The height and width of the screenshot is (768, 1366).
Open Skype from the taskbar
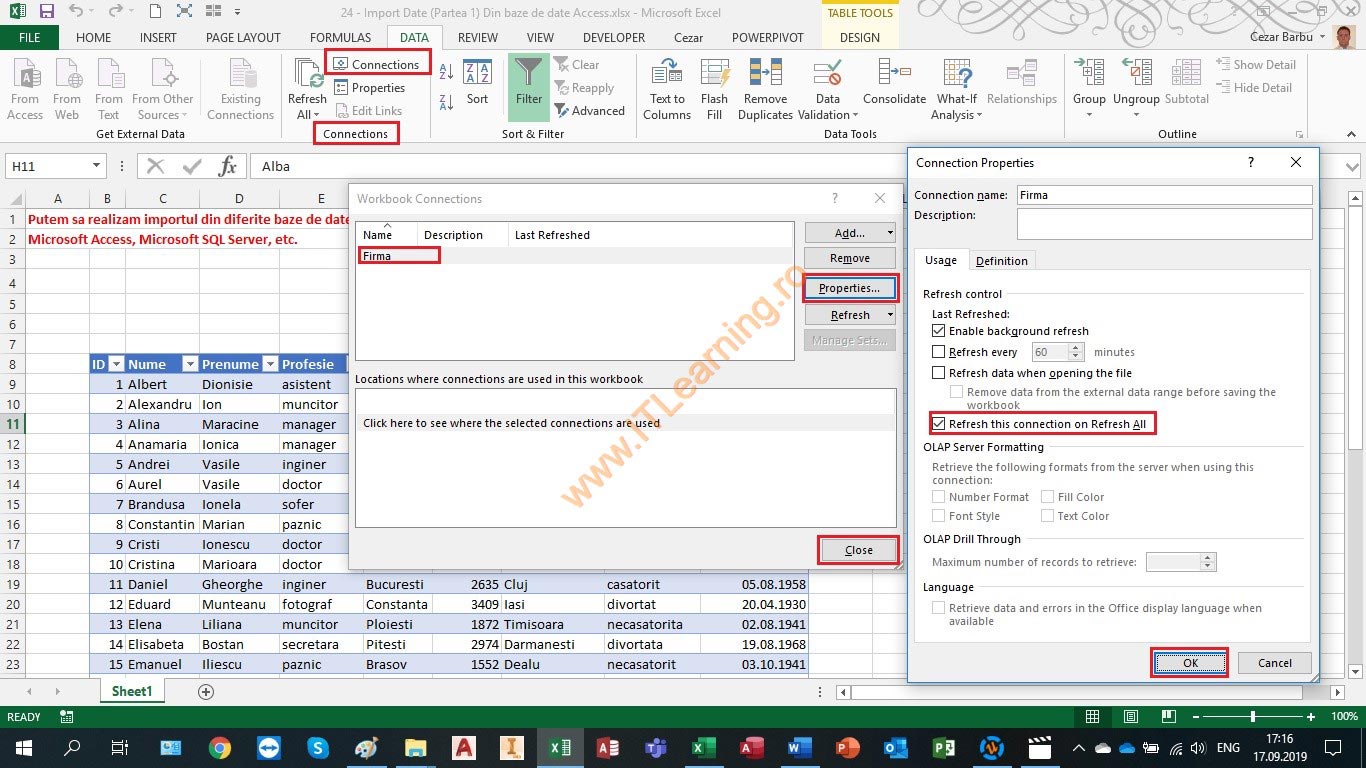[318, 748]
